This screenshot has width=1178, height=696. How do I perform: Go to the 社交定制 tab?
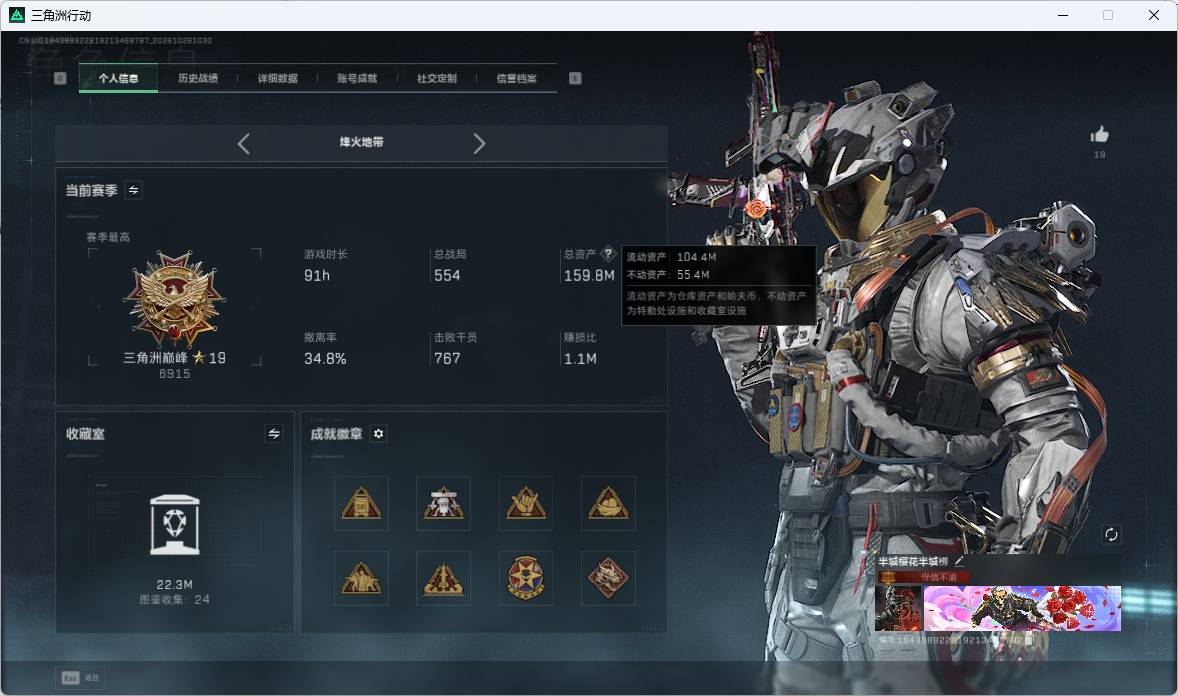[x=436, y=78]
